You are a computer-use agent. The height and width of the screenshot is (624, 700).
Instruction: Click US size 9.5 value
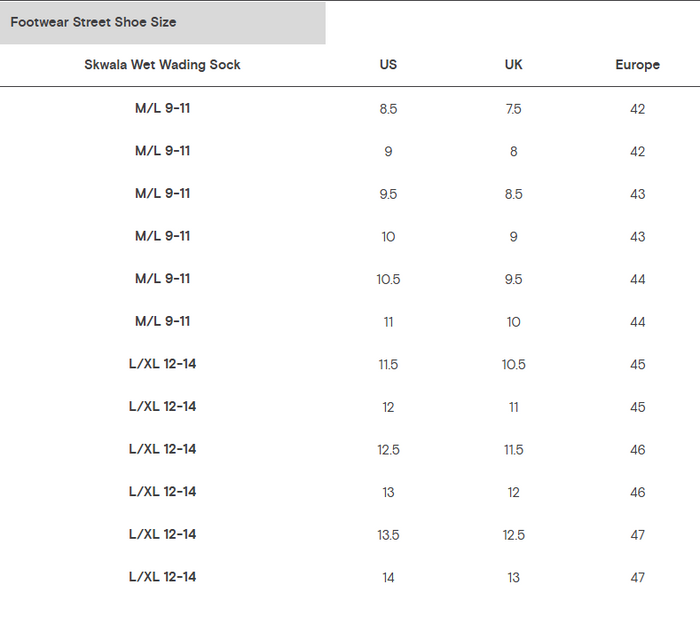click(x=388, y=194)
